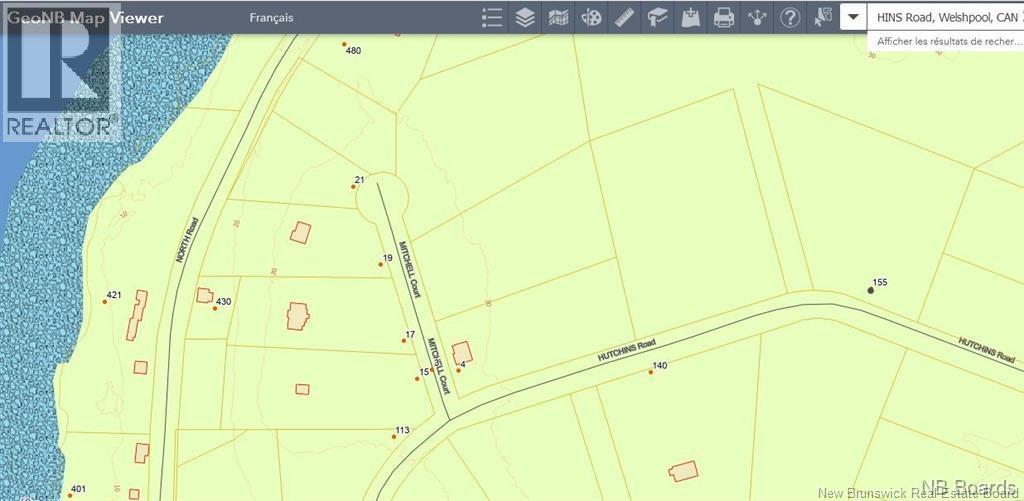1024x501 pixels.
Task: Click 'Afficher les résultats de recher...' suggestion
Action: click(x=945, y=42)
